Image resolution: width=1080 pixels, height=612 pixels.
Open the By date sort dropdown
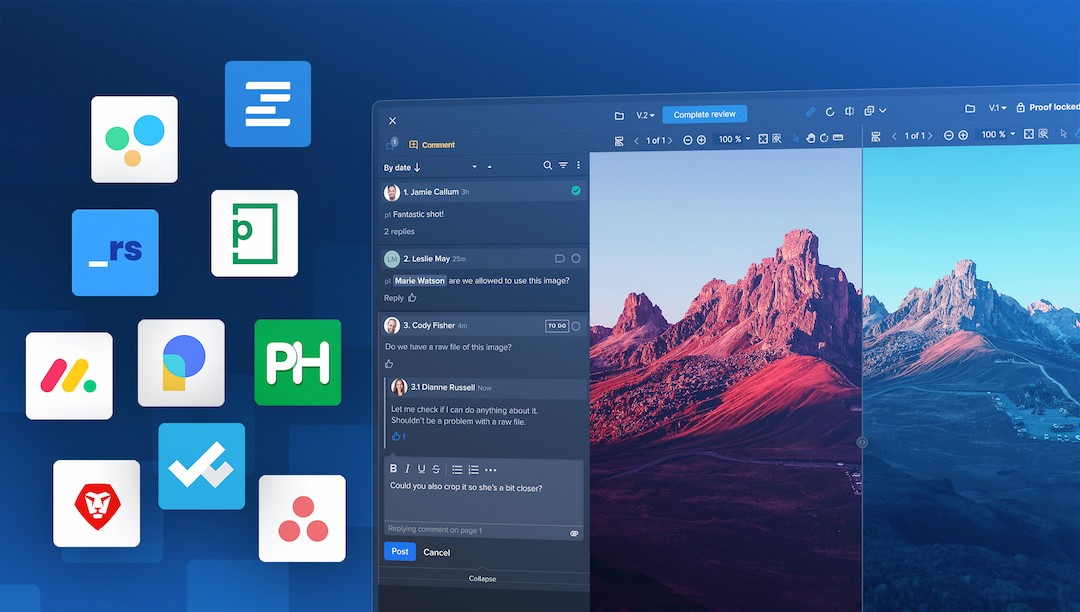(x=399, y=166)
